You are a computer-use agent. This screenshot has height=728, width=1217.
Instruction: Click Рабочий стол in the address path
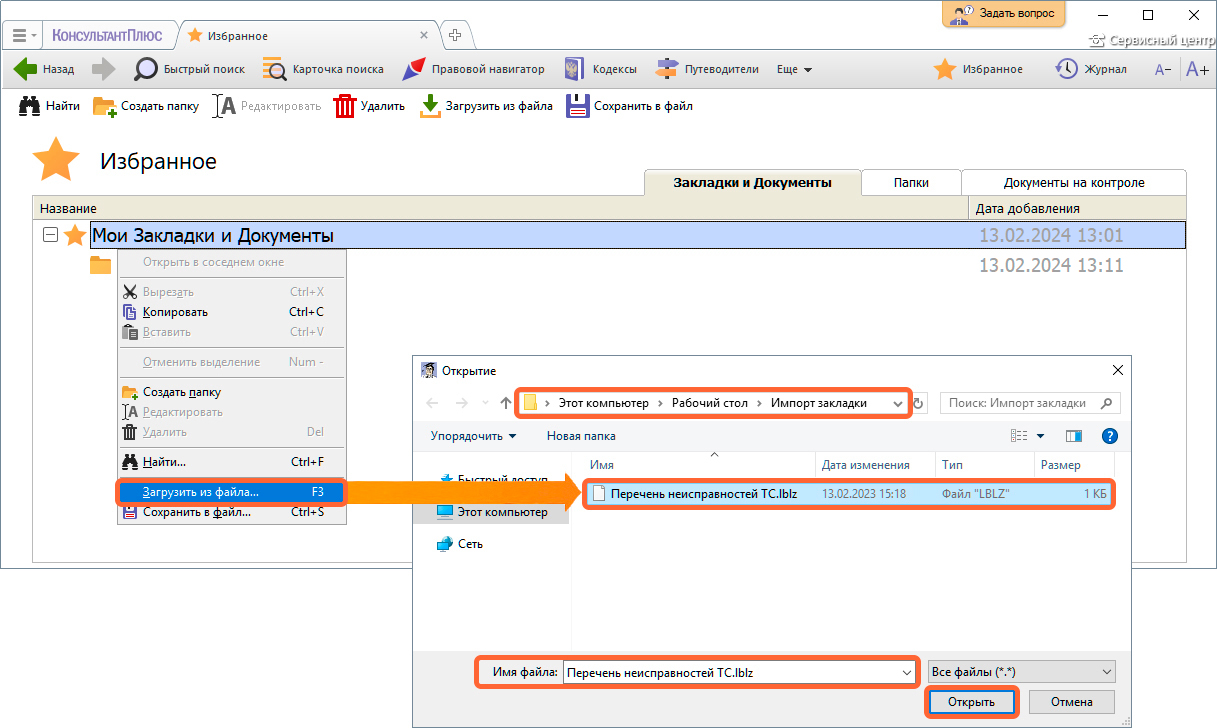pos(710,403)
